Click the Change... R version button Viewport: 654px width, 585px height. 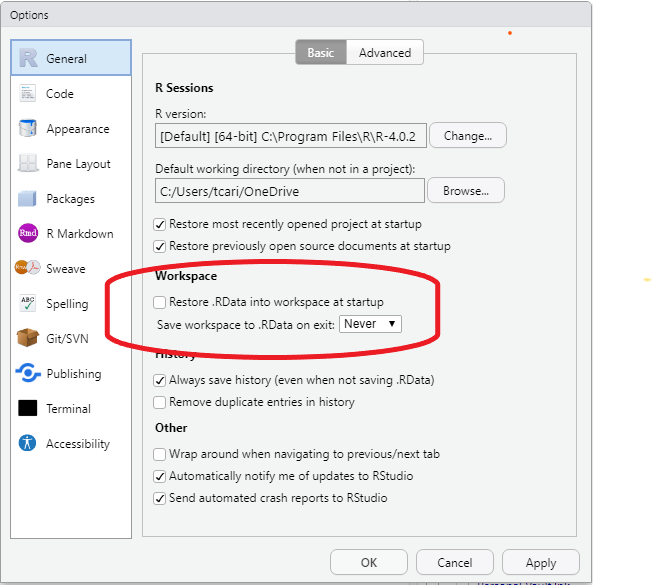pyautogui.click(x=469, y=136)
